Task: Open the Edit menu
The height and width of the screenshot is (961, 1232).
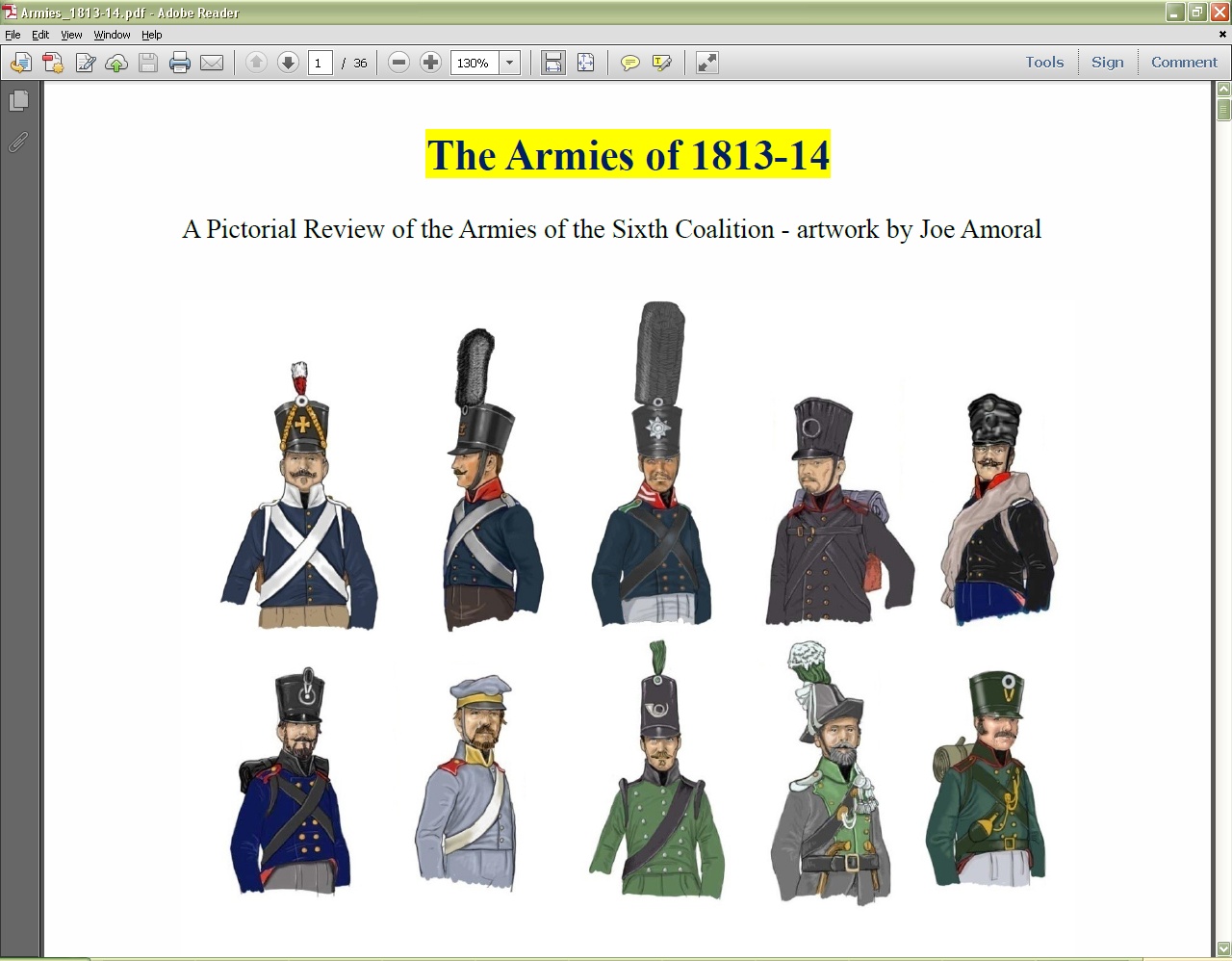Action: point(40,35)
